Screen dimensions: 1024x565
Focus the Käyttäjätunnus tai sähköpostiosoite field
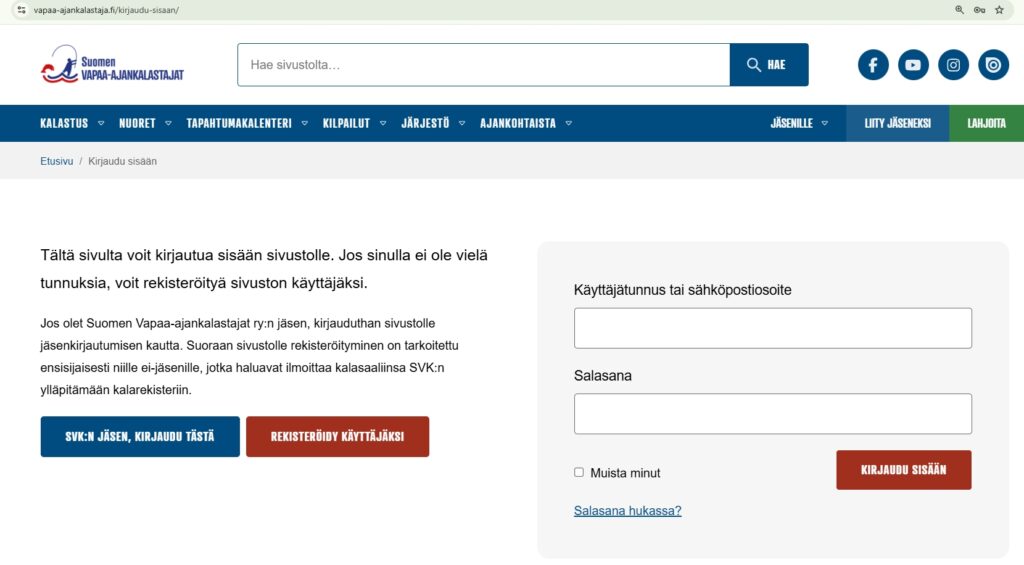[x=773, y=328]
